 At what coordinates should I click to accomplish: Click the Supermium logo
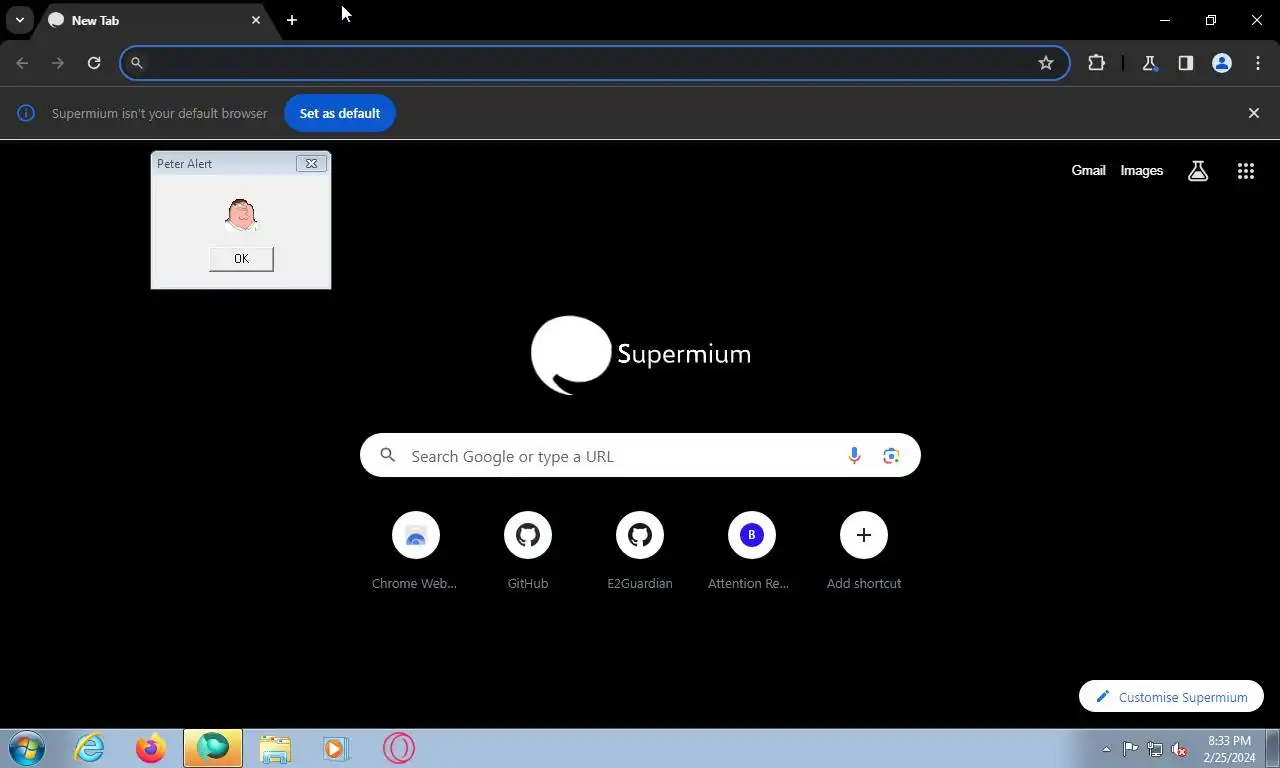640,354
